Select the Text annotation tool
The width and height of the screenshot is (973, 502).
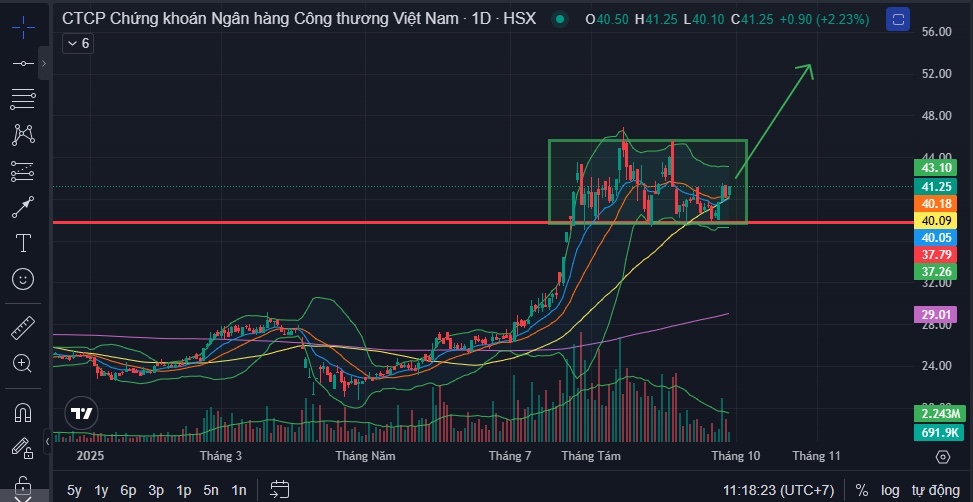(x=23, y=243)
